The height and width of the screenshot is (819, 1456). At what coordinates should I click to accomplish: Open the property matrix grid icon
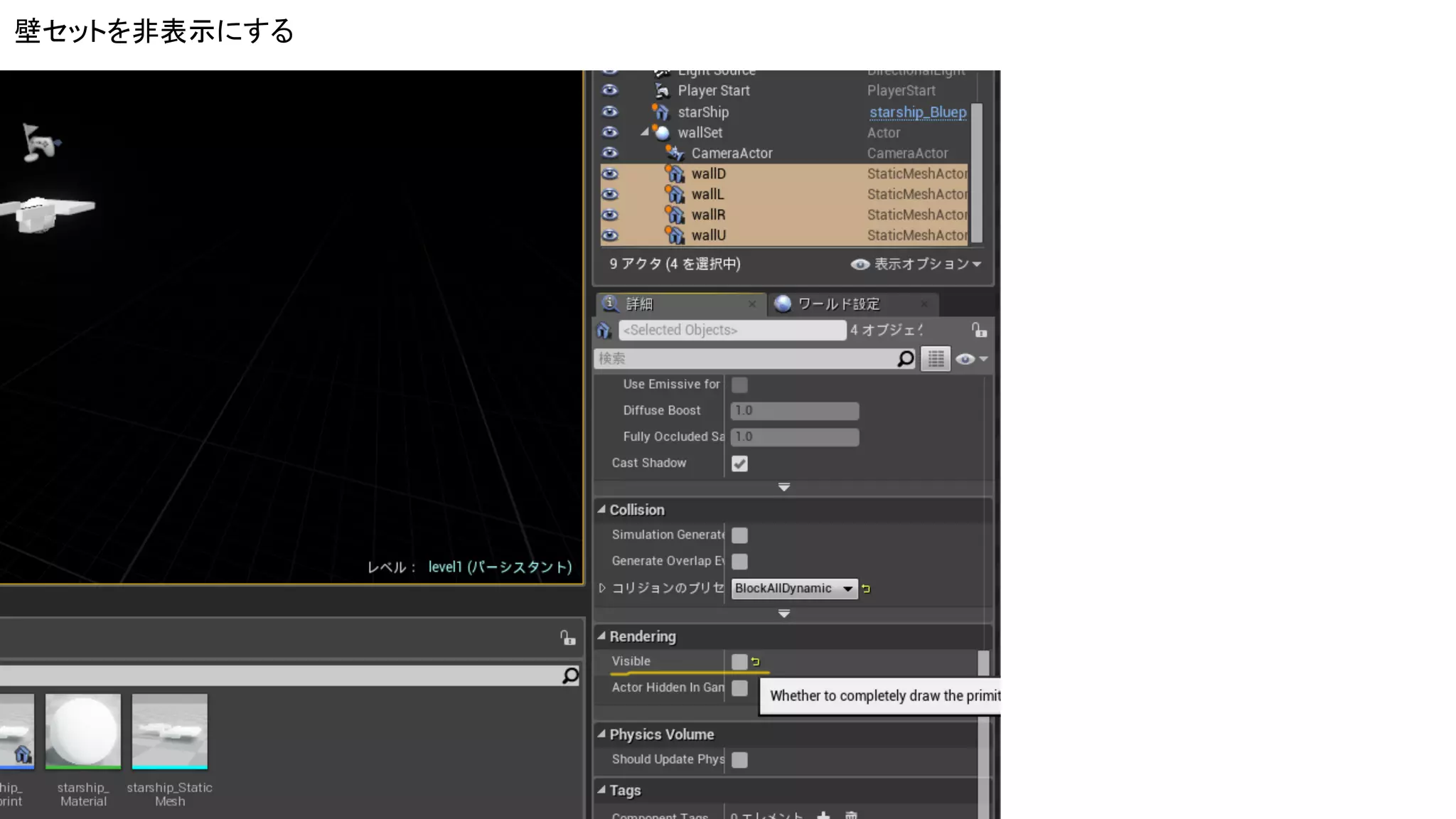point(936,359)
